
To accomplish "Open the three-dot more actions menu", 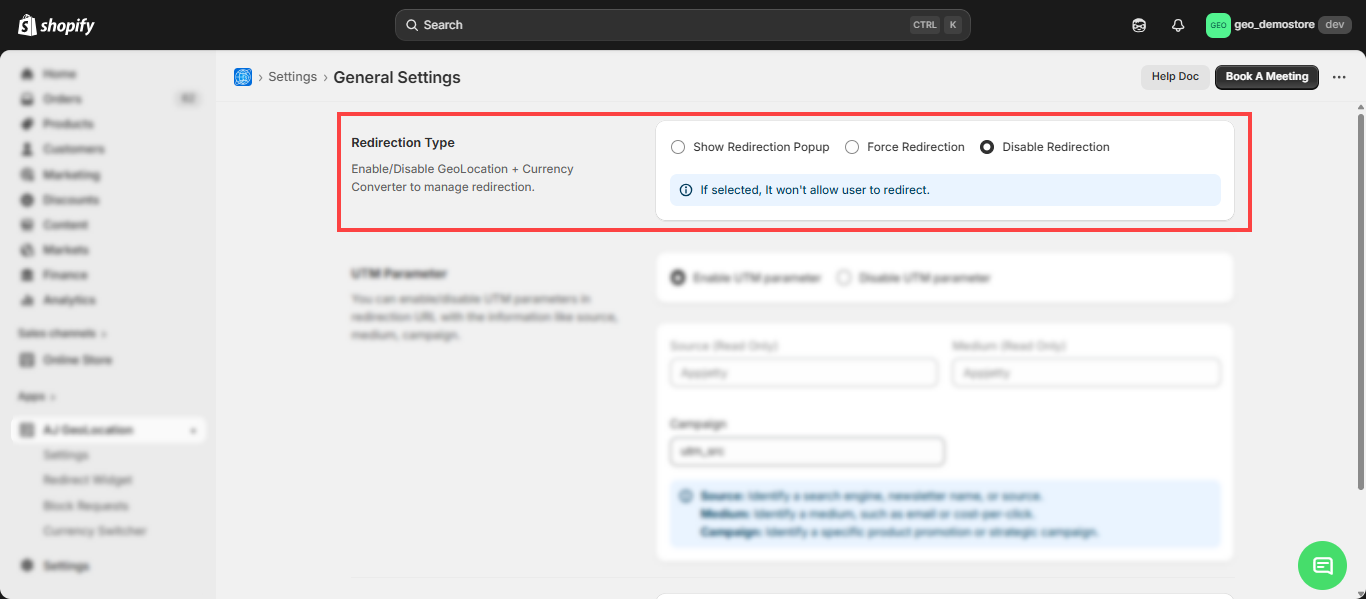I will tap(1339, 77).
